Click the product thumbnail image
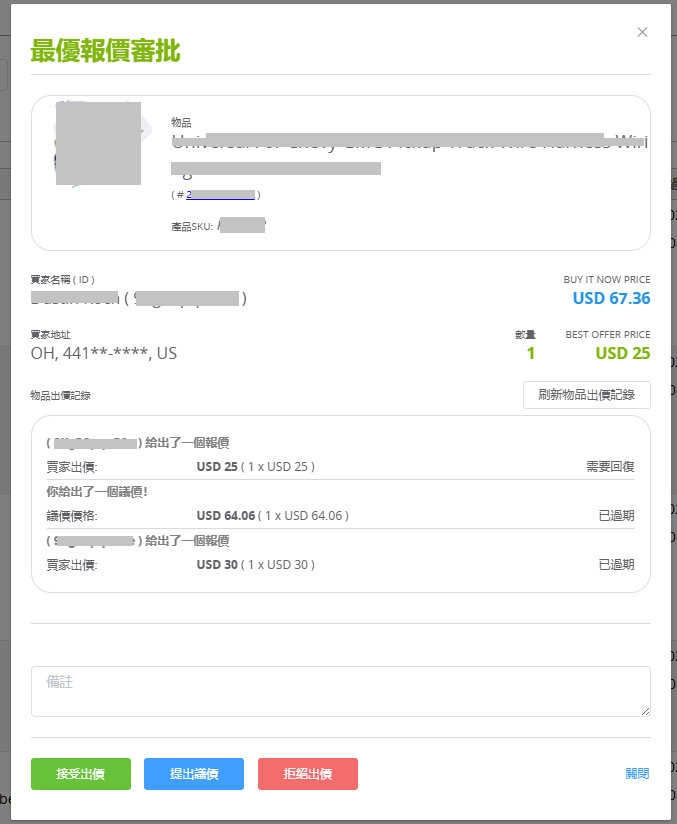The width and height of the screenshot is (677, 824). [98, 143]
